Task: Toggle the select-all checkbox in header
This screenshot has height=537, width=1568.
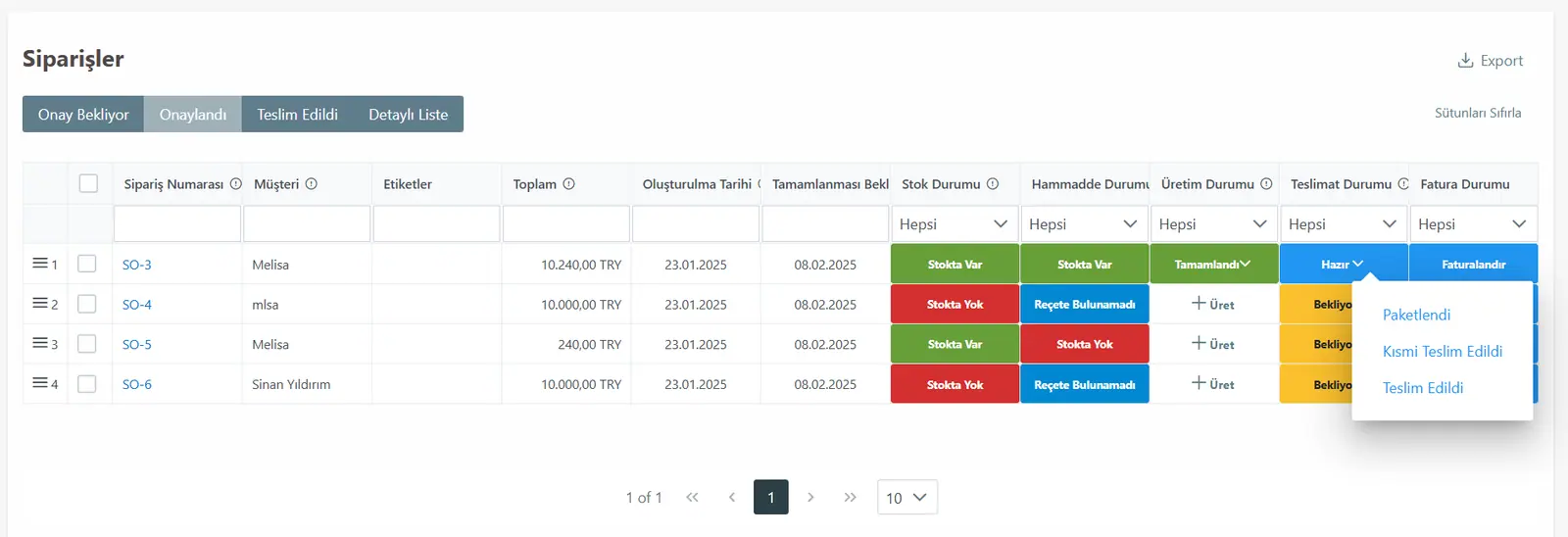Action: coord(88,183)
